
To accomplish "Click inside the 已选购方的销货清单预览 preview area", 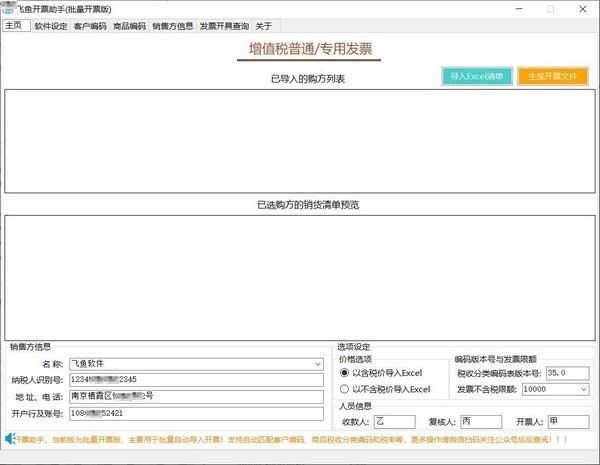I will point(300,278).
